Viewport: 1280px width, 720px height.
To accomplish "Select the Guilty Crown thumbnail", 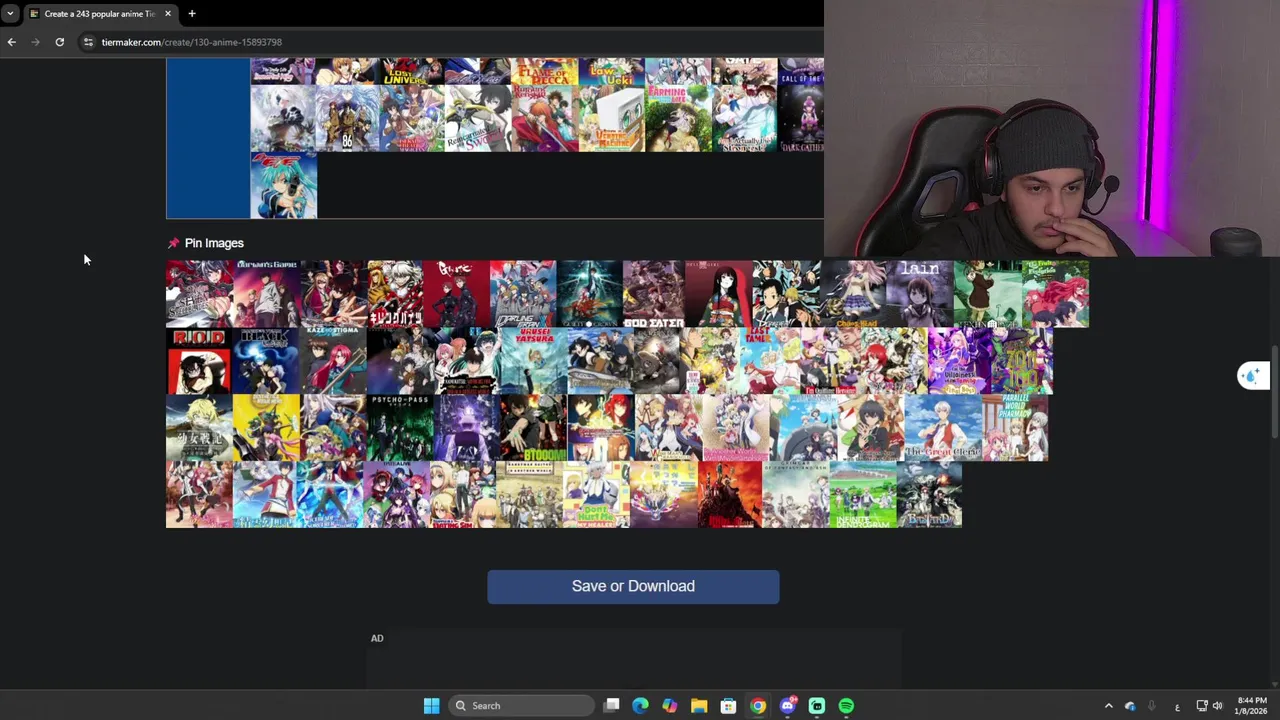I will [589, 294].
